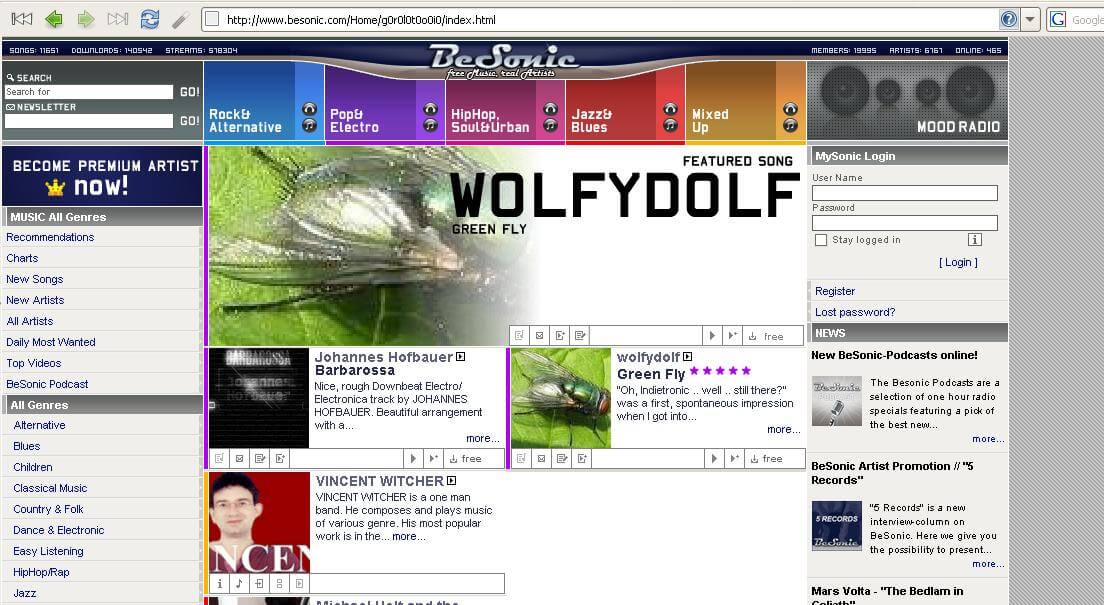Screen dimensions: 1104x605
Task: Play the featured Wolfydolf song
Action: click(x=712, y=336)
